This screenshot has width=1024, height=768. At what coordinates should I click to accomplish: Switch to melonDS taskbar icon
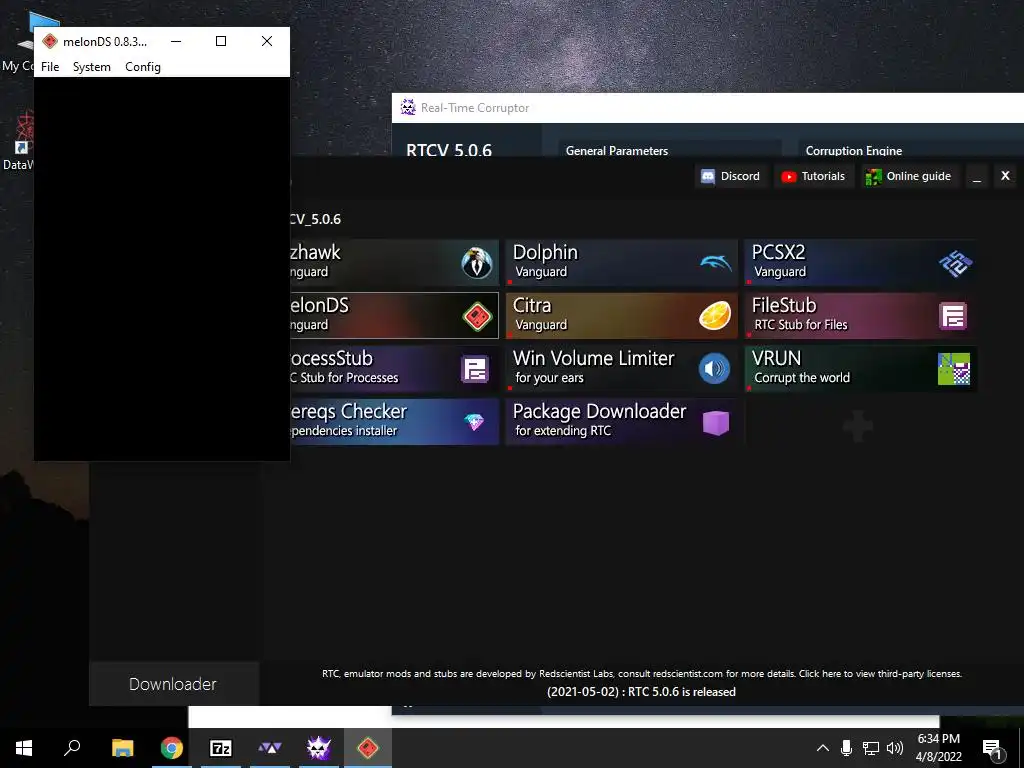(x=368, y=748)
